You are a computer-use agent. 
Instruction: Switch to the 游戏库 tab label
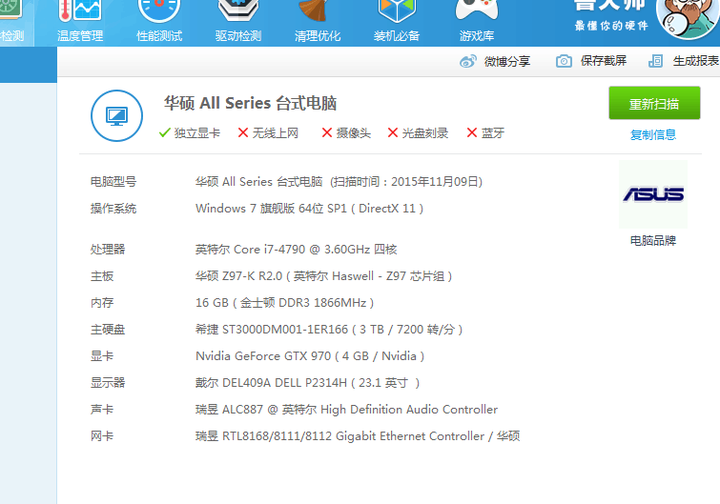pyautogui.click(x=477, y=36)
